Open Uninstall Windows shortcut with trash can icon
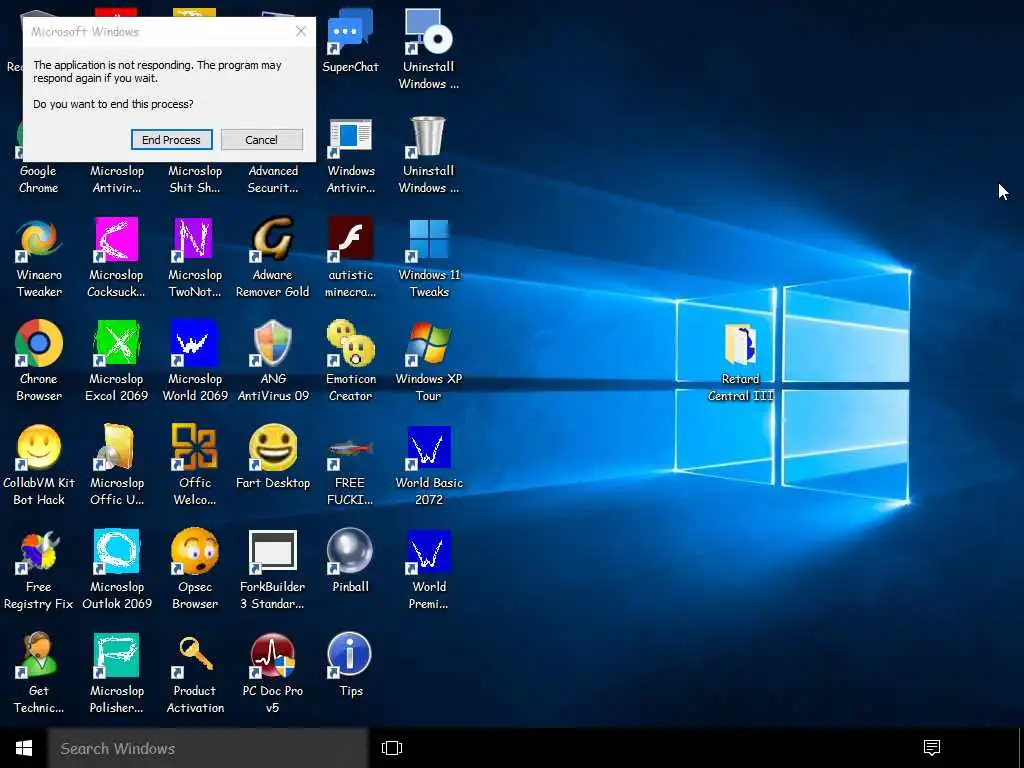1024x768 pixels. (428, 154)
